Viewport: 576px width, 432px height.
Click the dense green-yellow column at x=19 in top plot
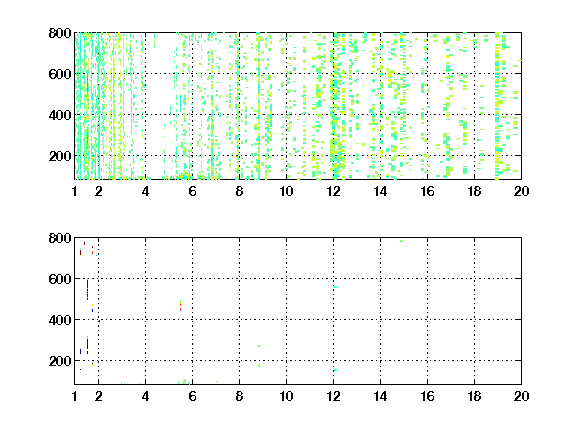tap(497, 106)
